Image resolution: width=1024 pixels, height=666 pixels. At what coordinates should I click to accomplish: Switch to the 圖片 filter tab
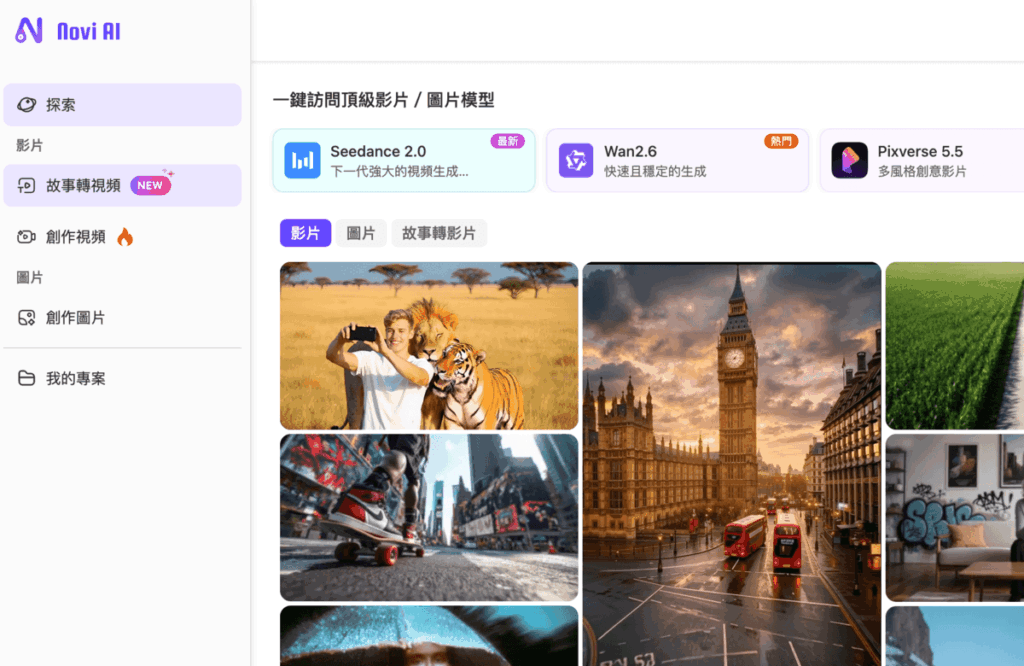pyautogui.click(x=361, y=232)
